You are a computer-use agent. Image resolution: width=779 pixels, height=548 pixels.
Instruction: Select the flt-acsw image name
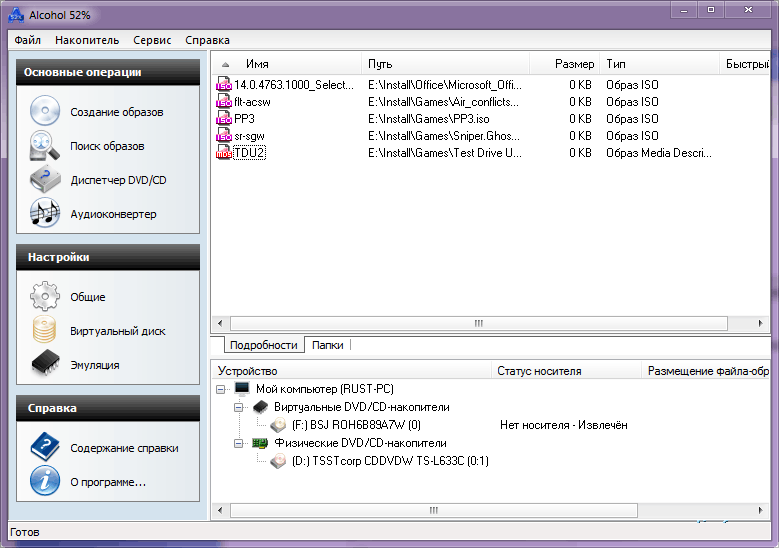point(252,102)
